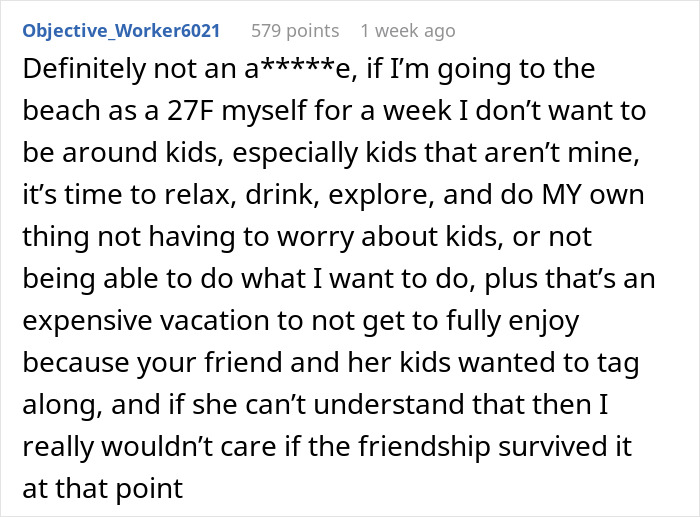Click the word 'beach' in the comment

click(61, 111)
